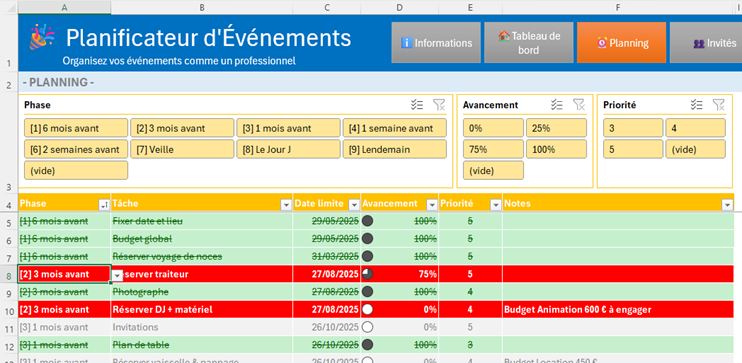742x363 pixels.
Task: Select the Invitations task cell
Action: [x=202, y=327]
